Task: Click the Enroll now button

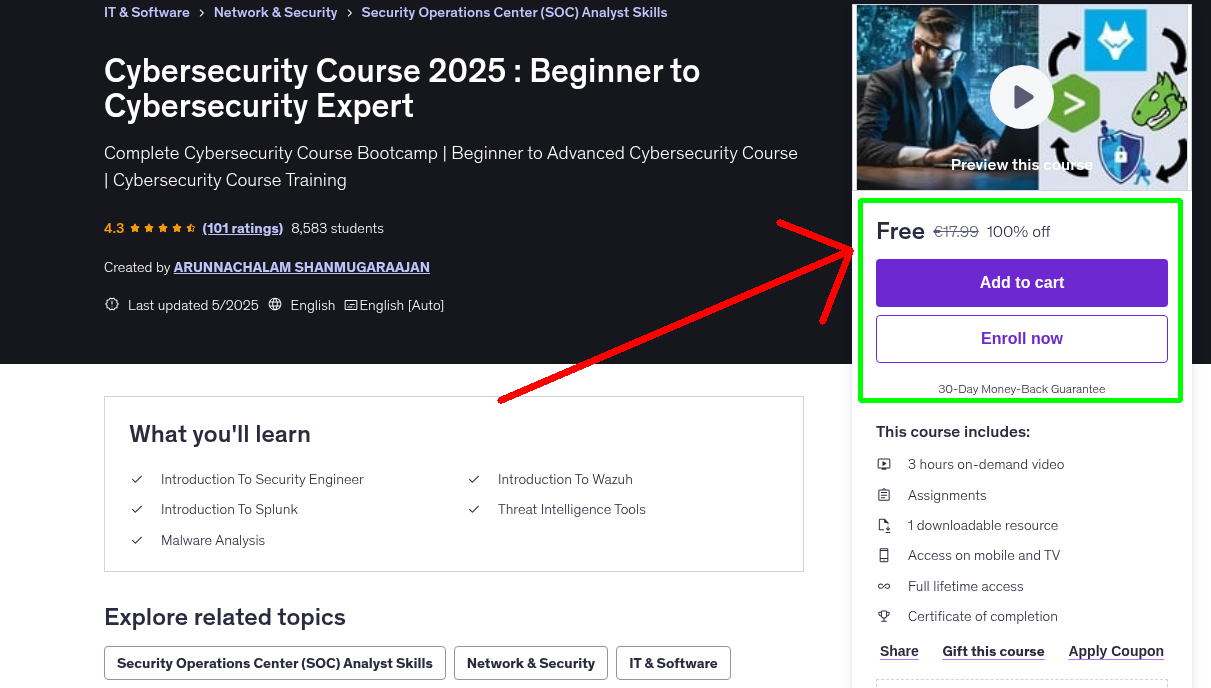Action: (x=1021, y=338)
